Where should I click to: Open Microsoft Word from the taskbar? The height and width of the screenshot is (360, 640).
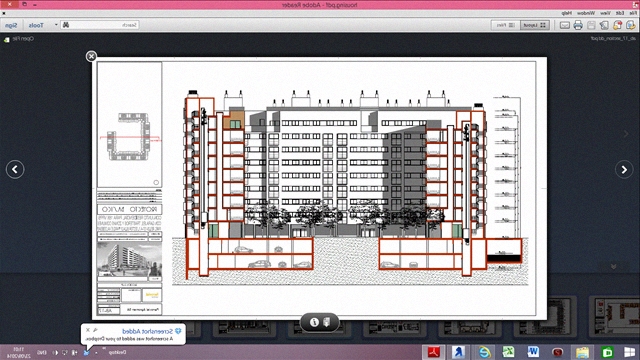coord(533,352)
